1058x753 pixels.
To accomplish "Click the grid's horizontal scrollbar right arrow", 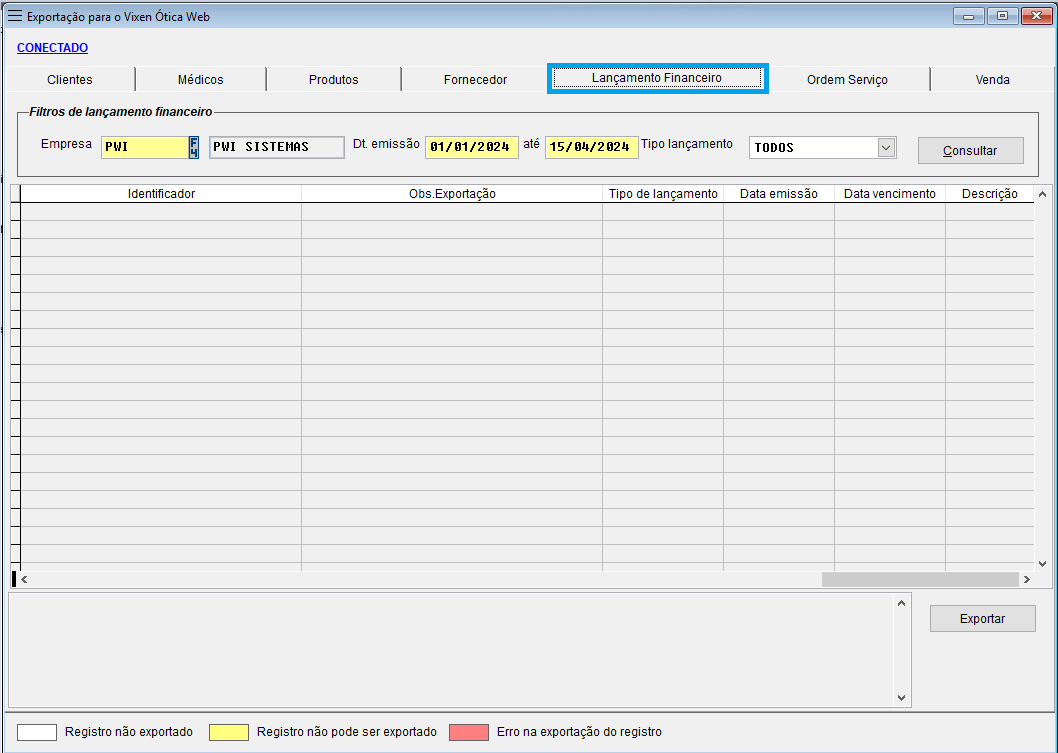I will [1026, 579].
